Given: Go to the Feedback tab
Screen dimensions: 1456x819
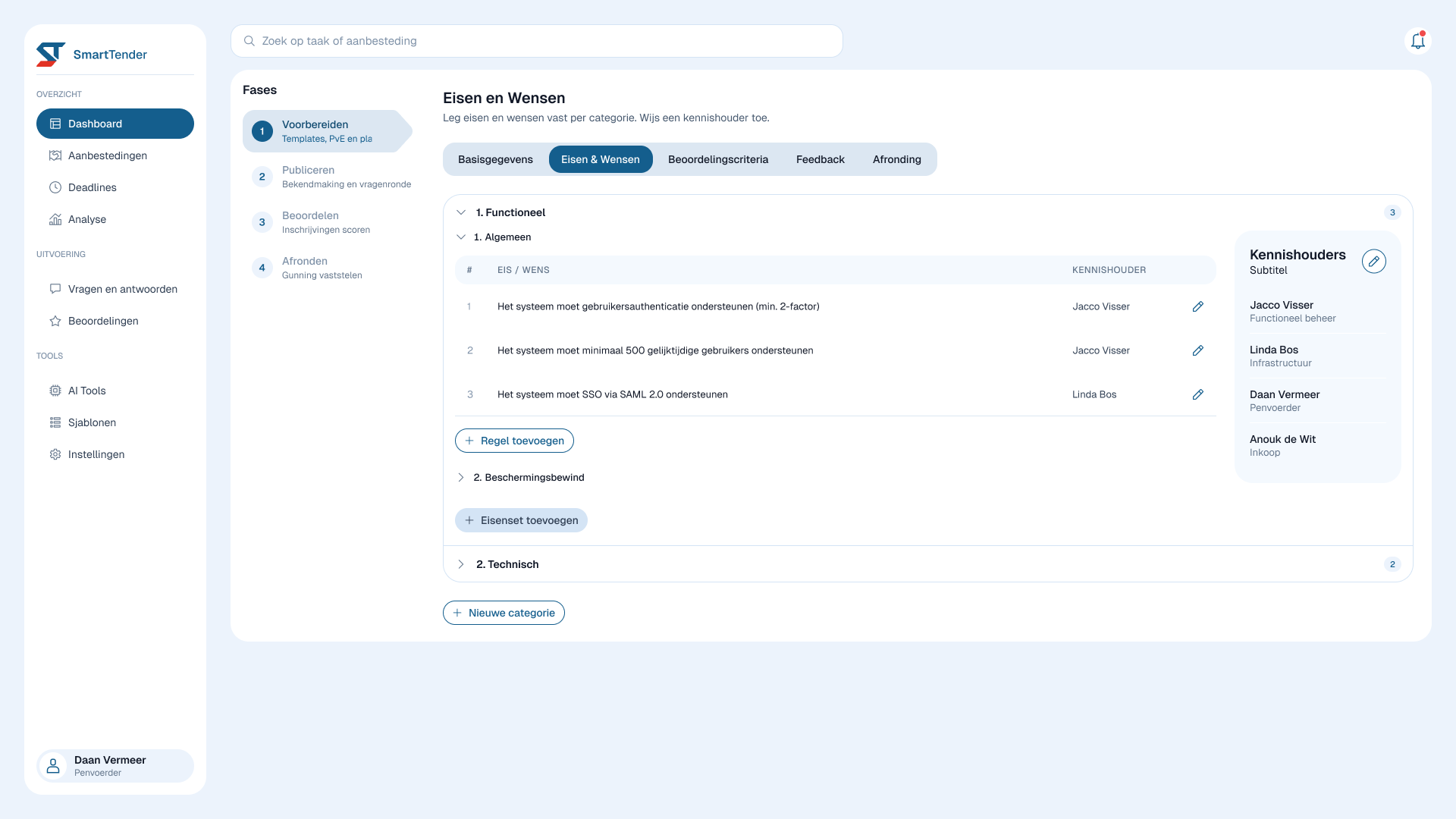Looking at the screenshot, I should tap(821, 159).
